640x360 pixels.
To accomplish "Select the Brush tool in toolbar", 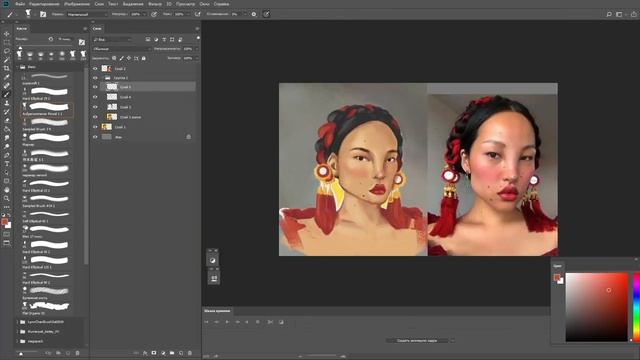I will [7, 94].
